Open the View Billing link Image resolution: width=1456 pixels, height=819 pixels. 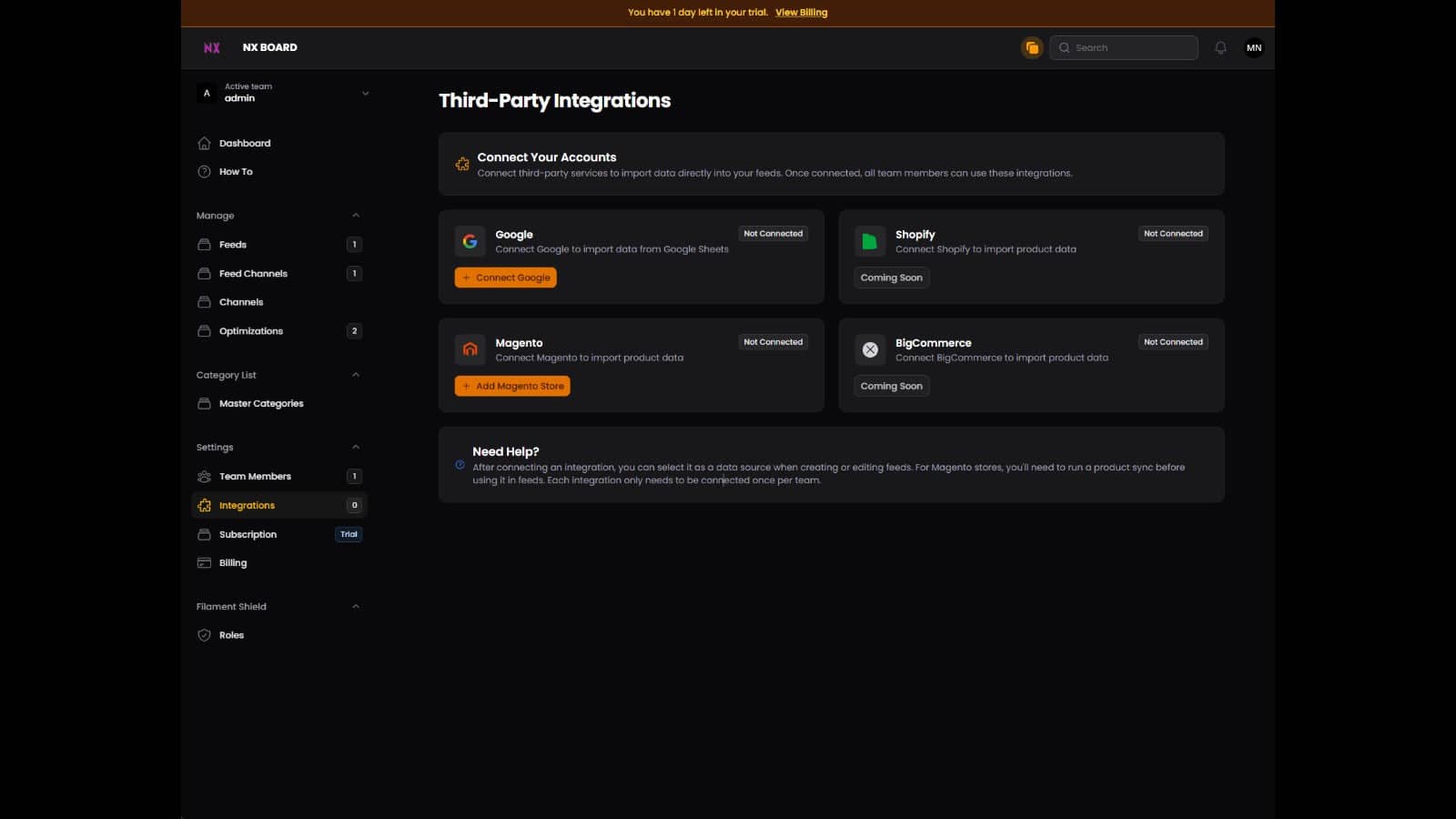pos(801,12)
